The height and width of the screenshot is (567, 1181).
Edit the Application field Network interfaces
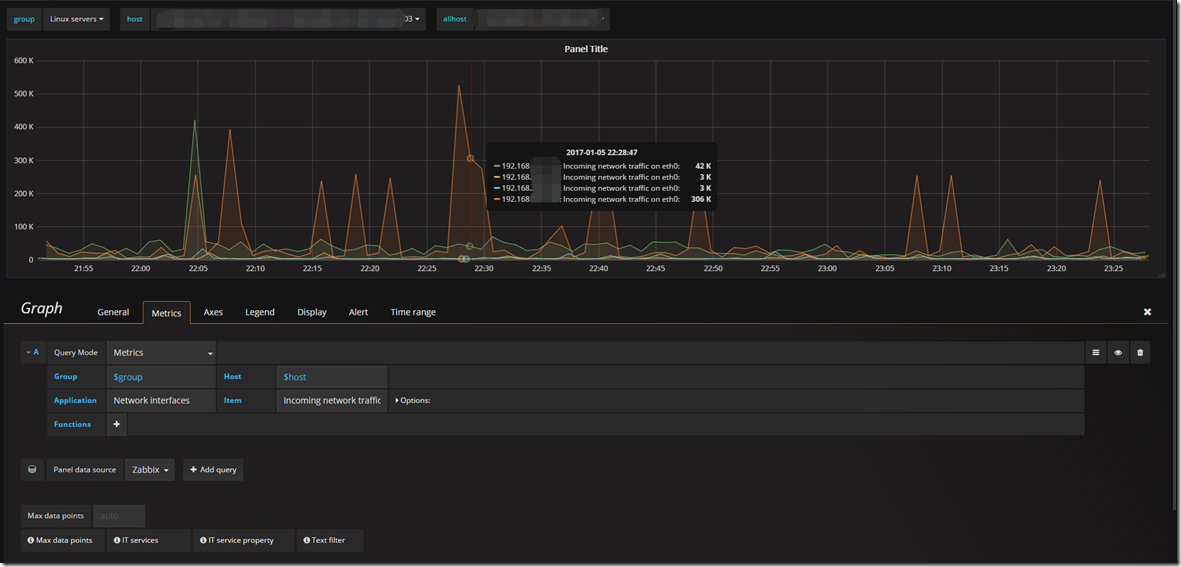point(160,401)
